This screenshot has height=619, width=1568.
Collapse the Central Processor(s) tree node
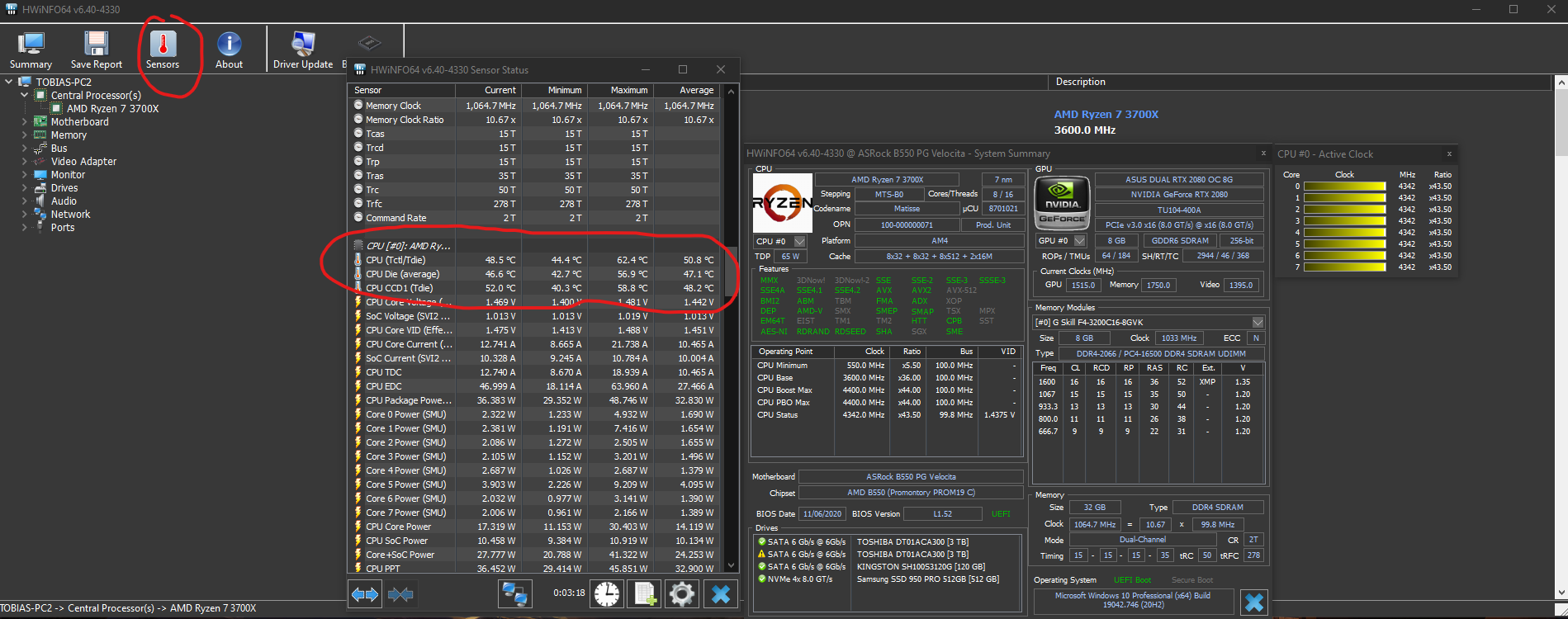(x=24, y=96)
